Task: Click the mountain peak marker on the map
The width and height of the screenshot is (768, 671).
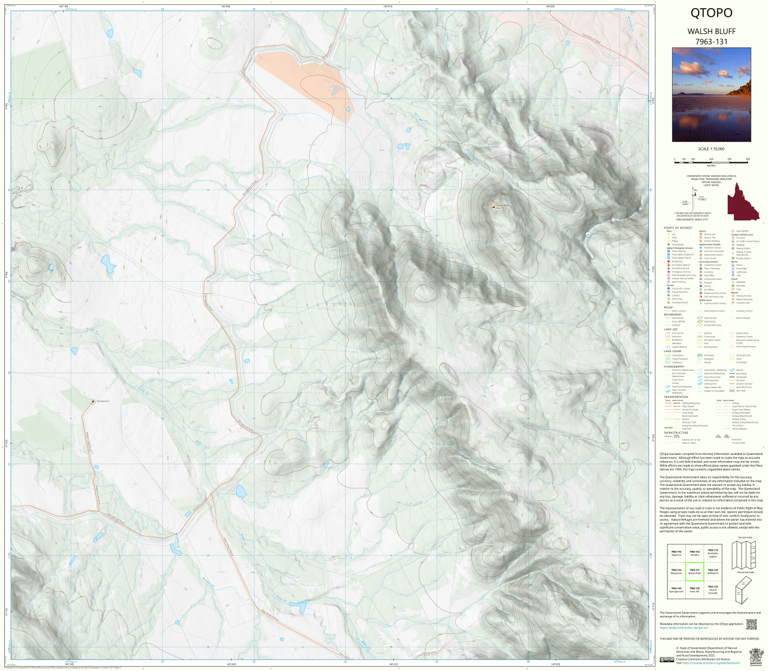Action: pyautogui.click(x=494, y=207)
